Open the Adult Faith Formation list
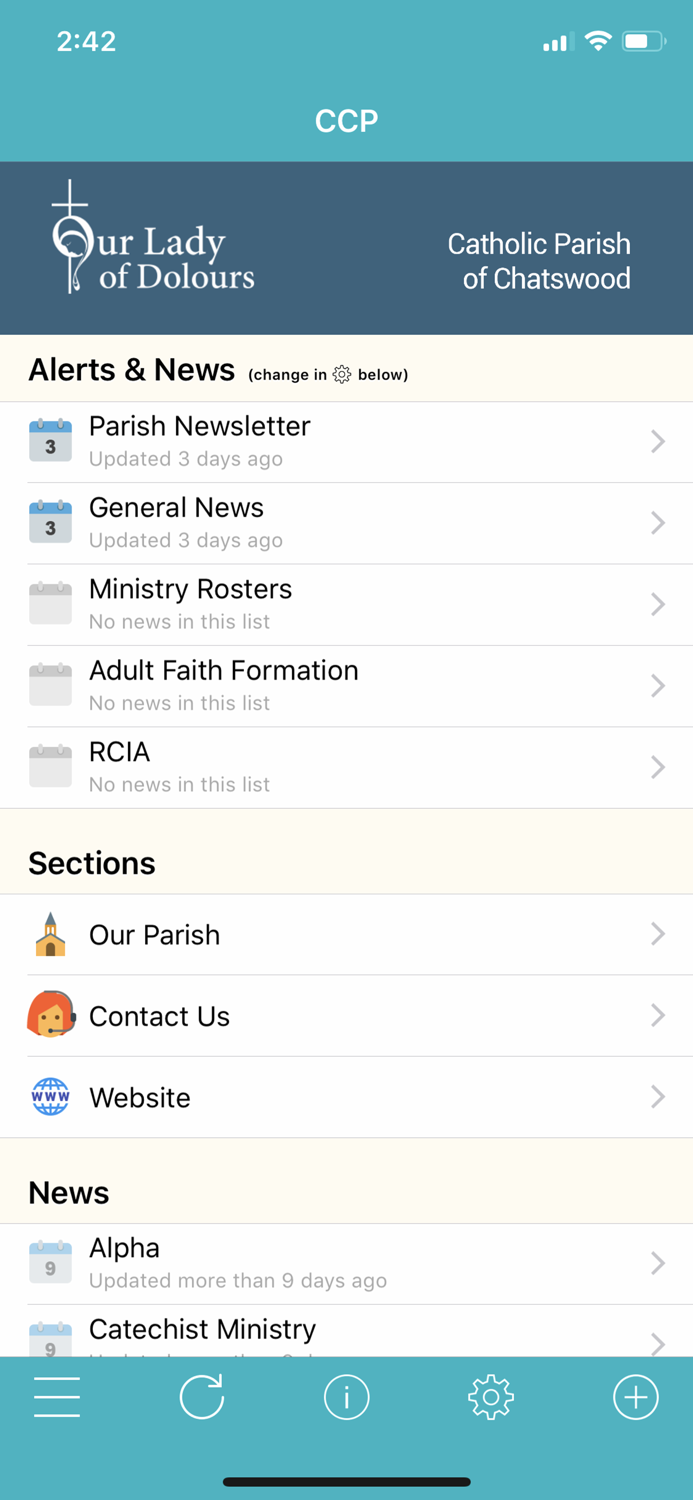693x1500 pixels. tap(346, 685)
